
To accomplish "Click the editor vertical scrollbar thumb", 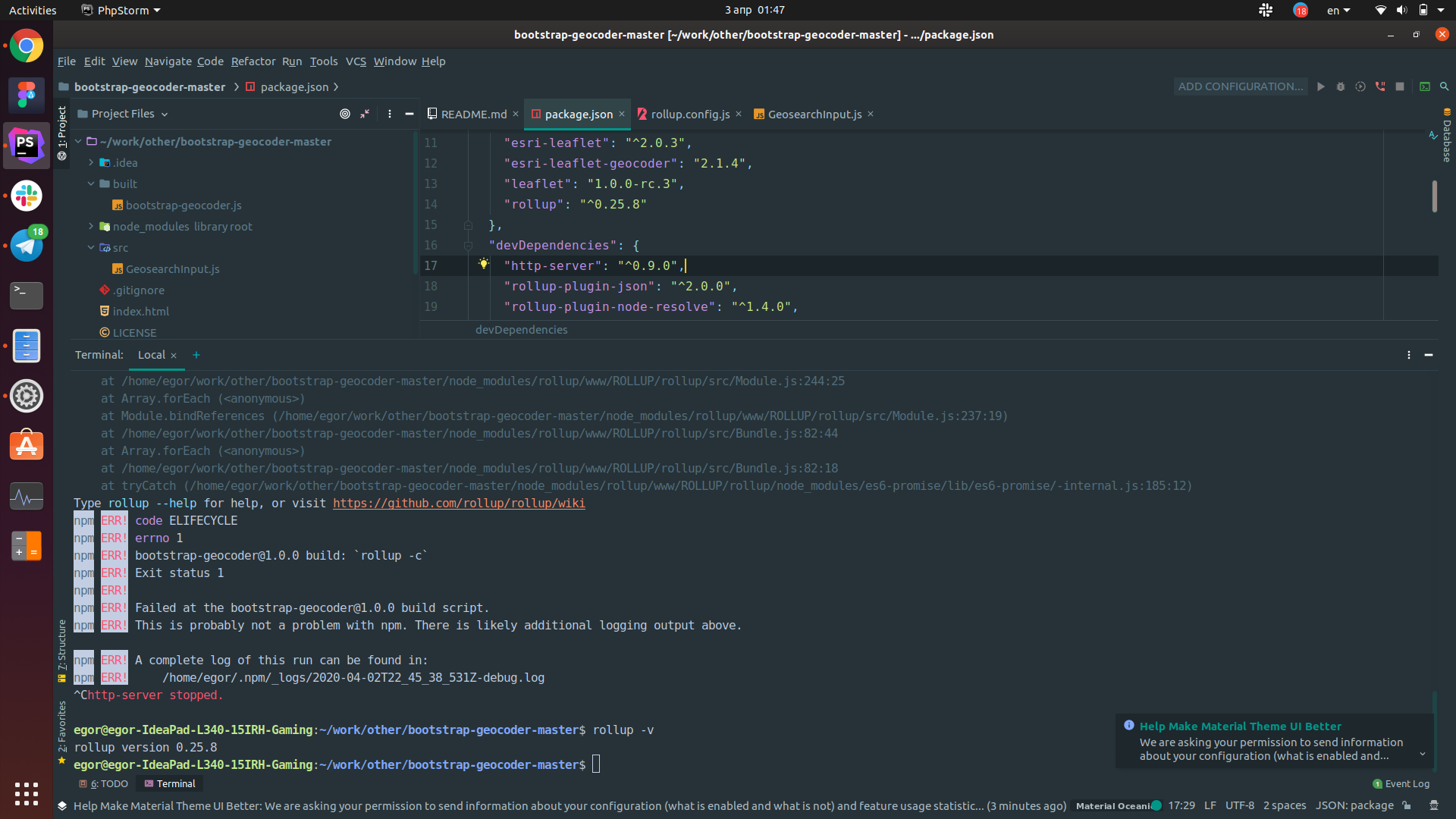I will tap(1434, 196).
